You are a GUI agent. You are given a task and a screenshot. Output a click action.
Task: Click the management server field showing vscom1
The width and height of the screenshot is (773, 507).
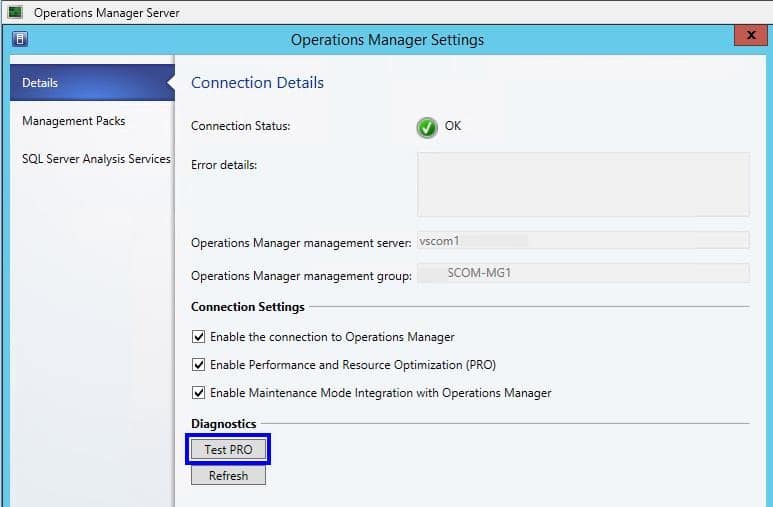(x=583, y=240)
